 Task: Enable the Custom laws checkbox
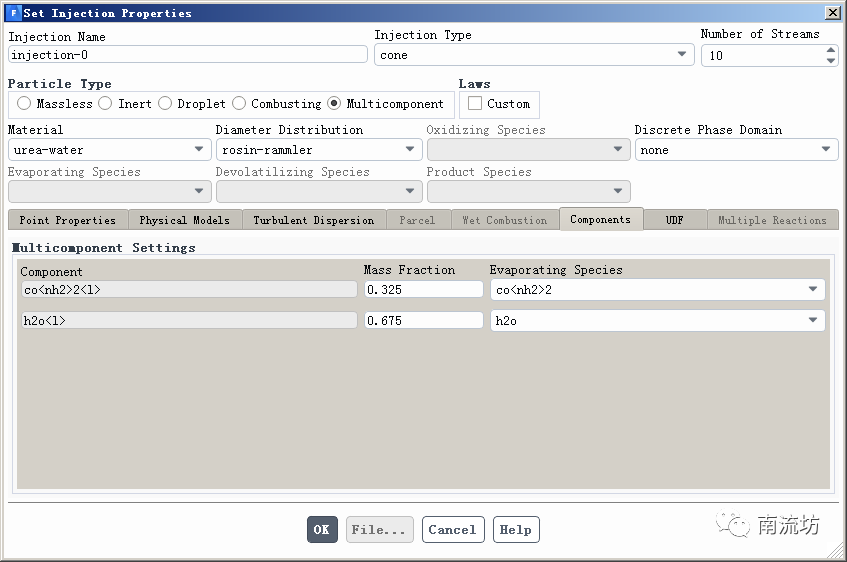pyautogui.click(x=475, y=104)
